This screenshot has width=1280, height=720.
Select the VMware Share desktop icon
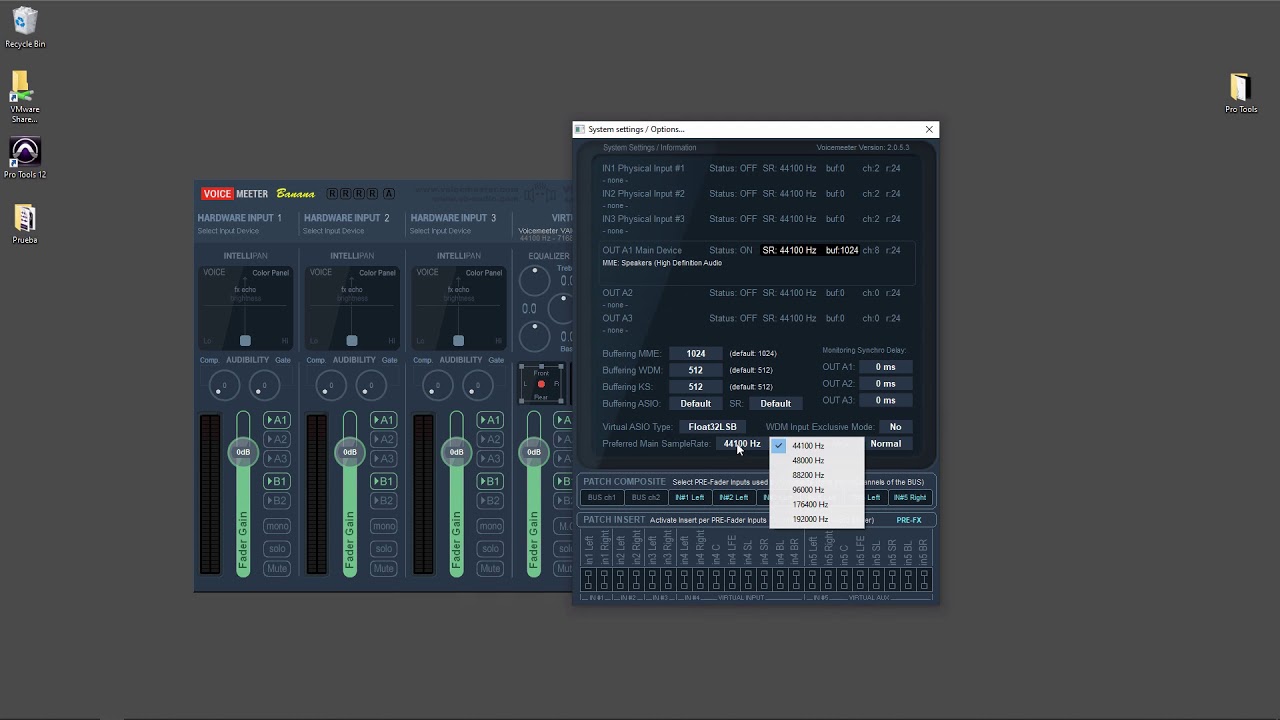point(25,98)
